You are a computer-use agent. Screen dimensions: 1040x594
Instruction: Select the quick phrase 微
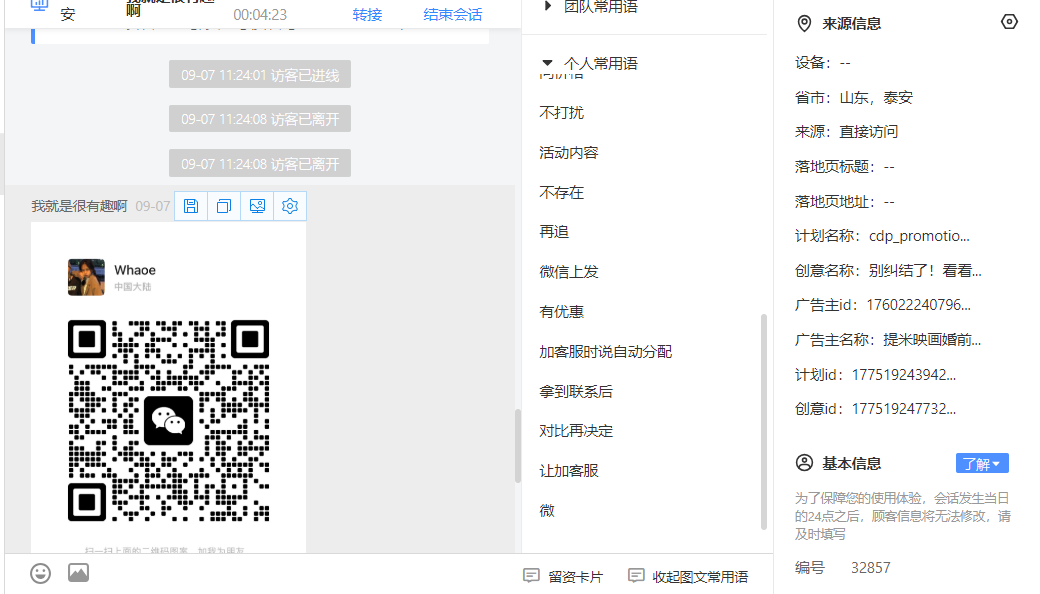(x=547, y=510)
